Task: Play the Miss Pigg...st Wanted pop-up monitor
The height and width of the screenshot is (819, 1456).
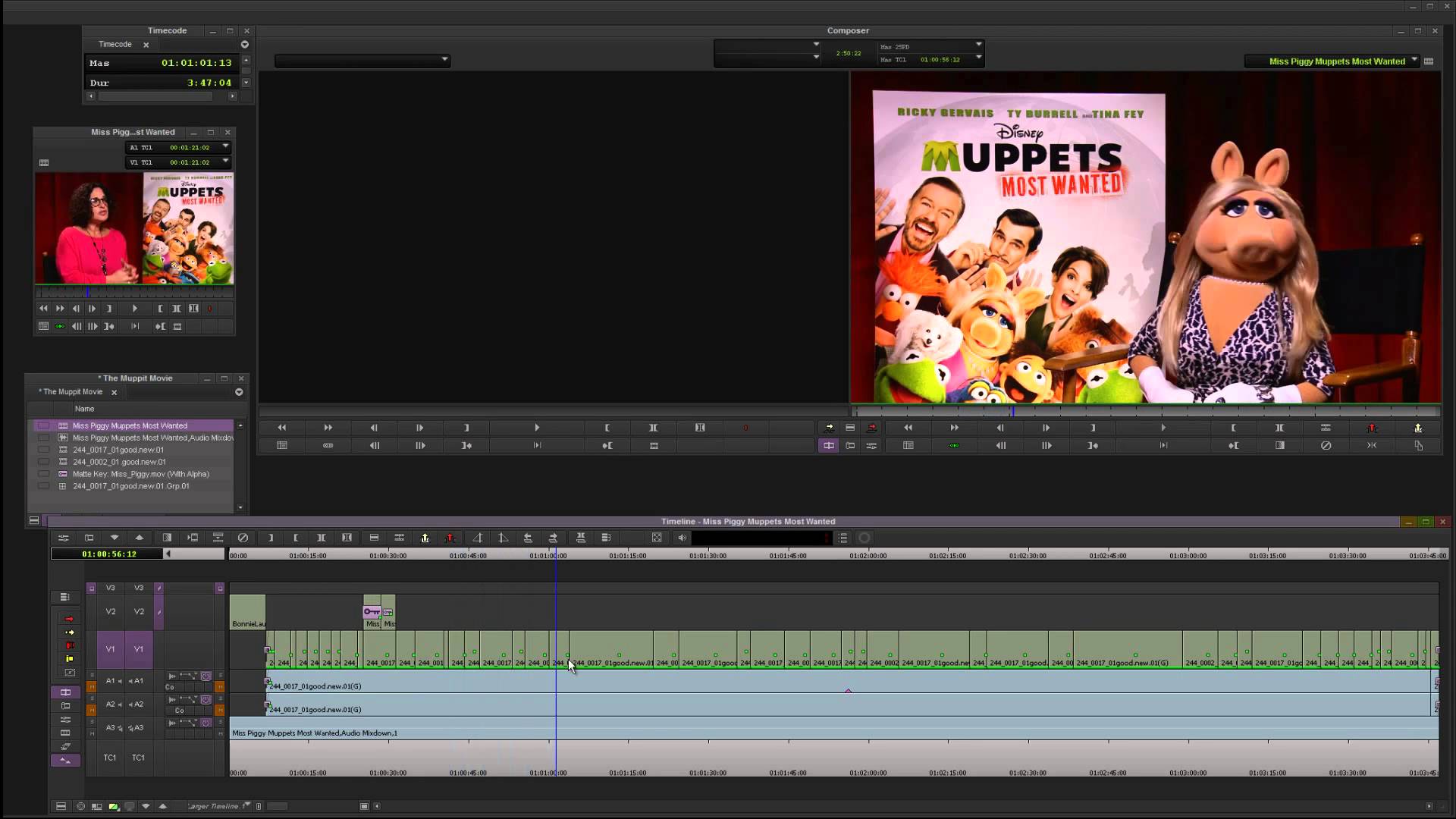Action: 134,309
